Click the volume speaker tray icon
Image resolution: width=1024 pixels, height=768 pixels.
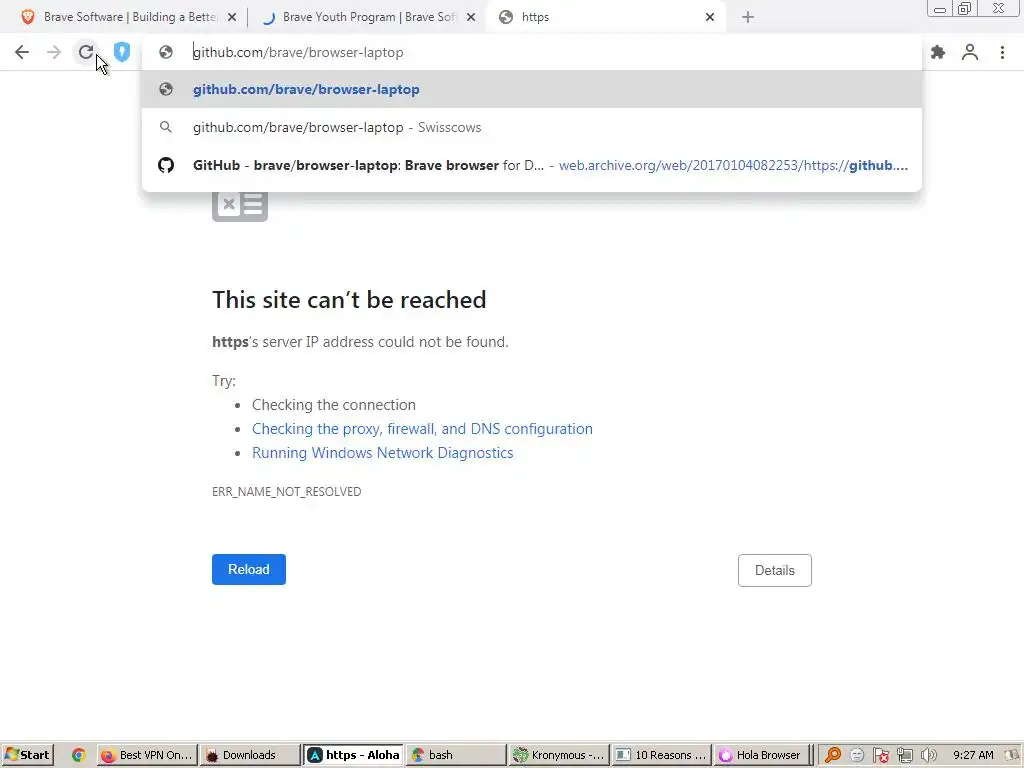tap(928, 755)
